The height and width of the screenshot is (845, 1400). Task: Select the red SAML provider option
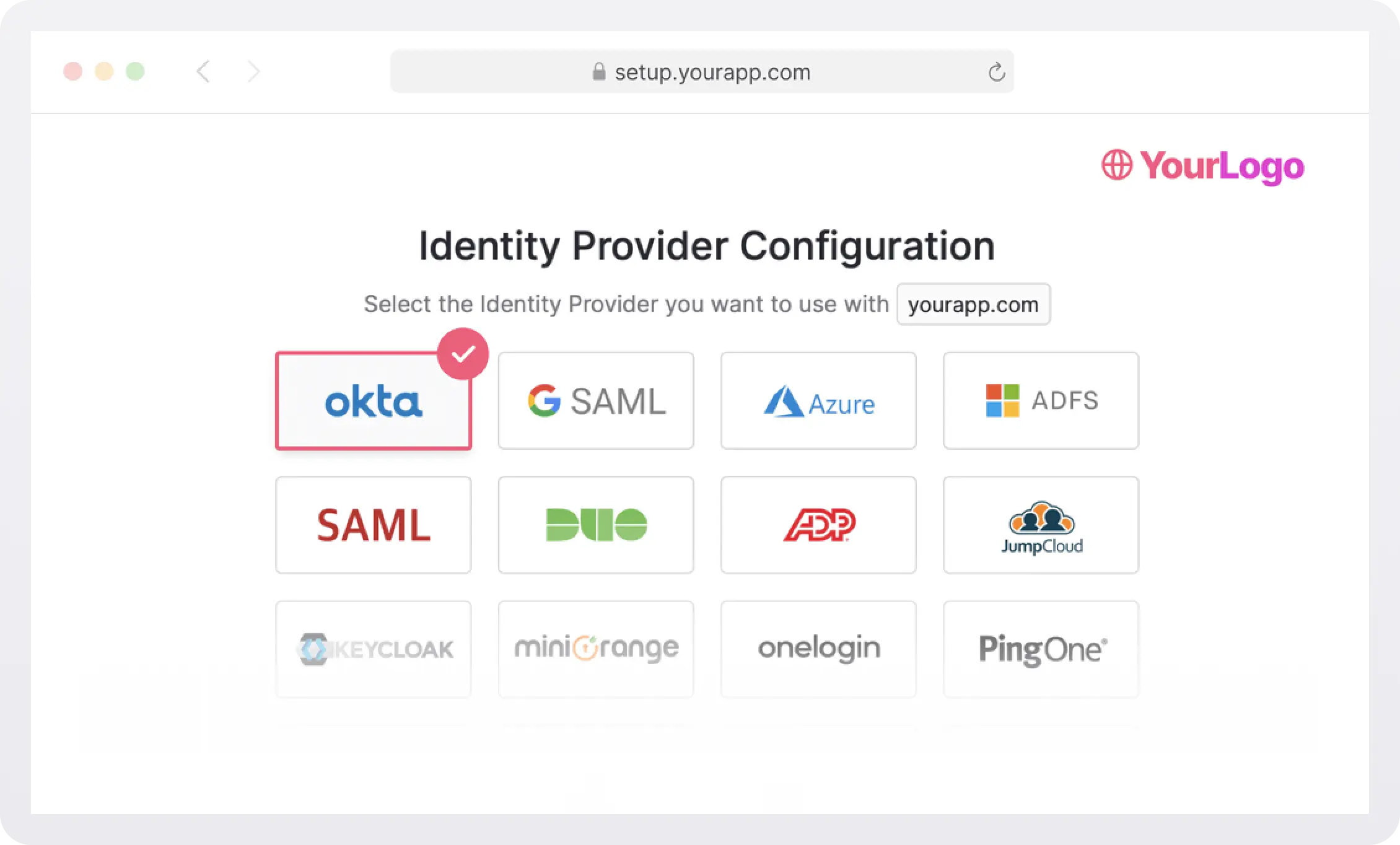pos(372,525)
